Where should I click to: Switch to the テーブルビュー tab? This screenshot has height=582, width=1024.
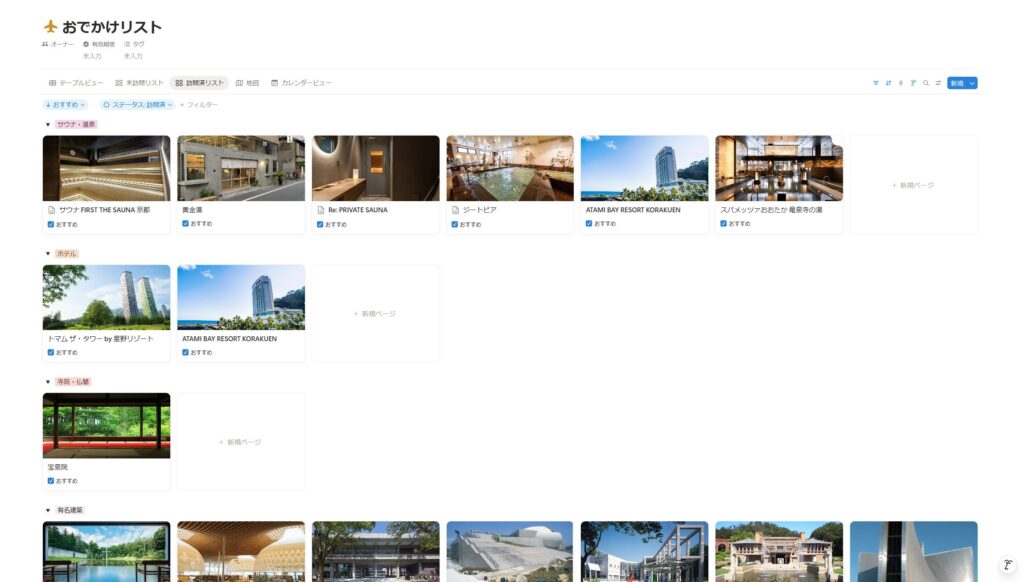76,83
